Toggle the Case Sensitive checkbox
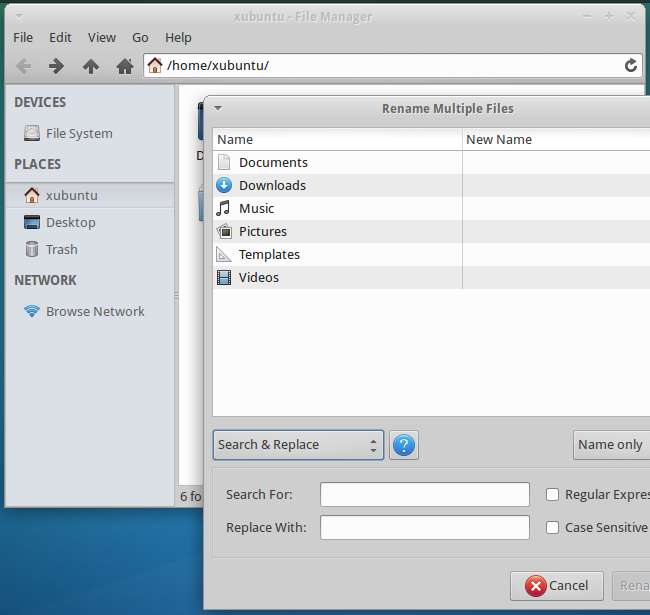650x615 pixels. 552,527
